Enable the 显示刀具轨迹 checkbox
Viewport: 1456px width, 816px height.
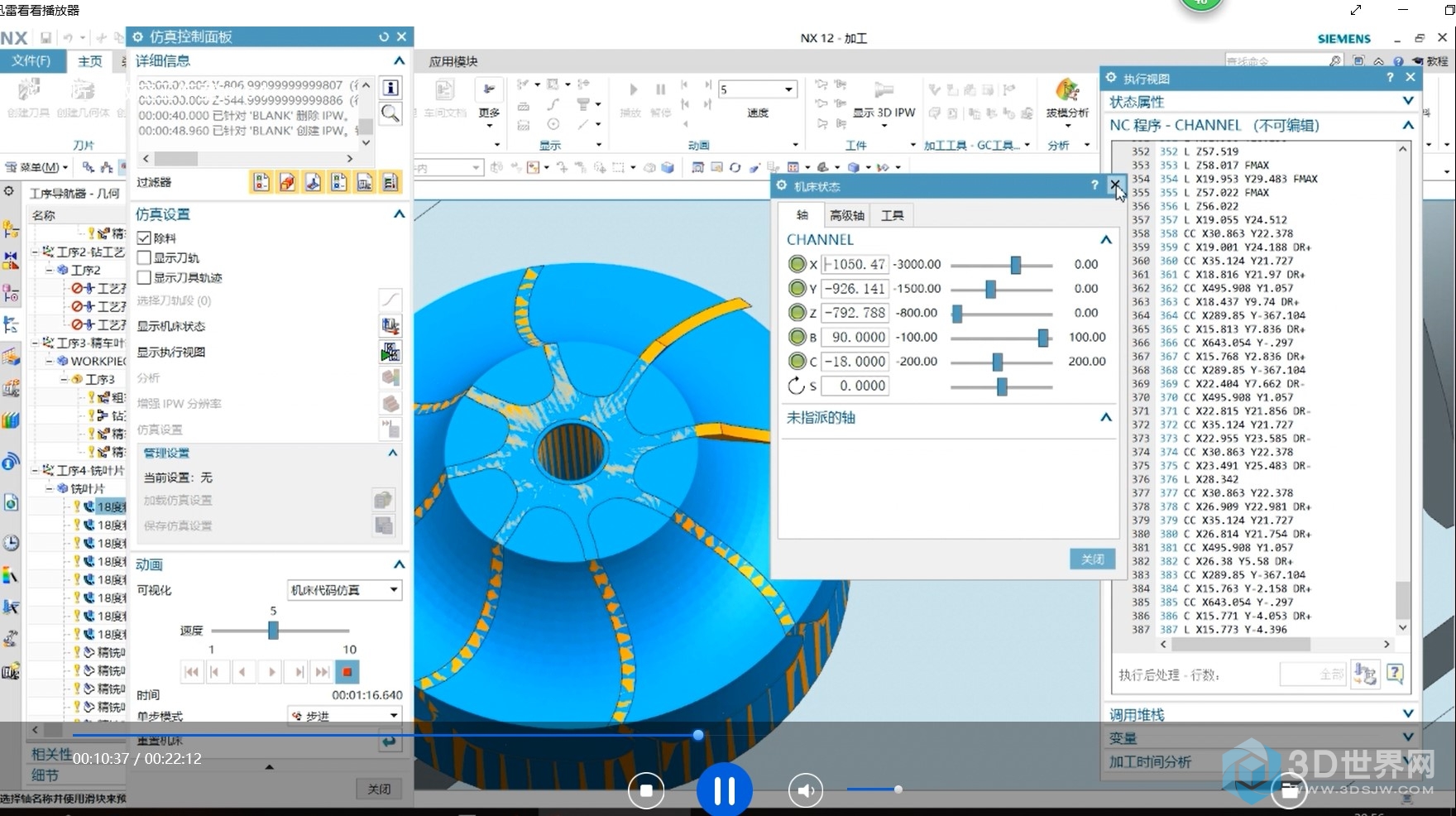point(144,277)
